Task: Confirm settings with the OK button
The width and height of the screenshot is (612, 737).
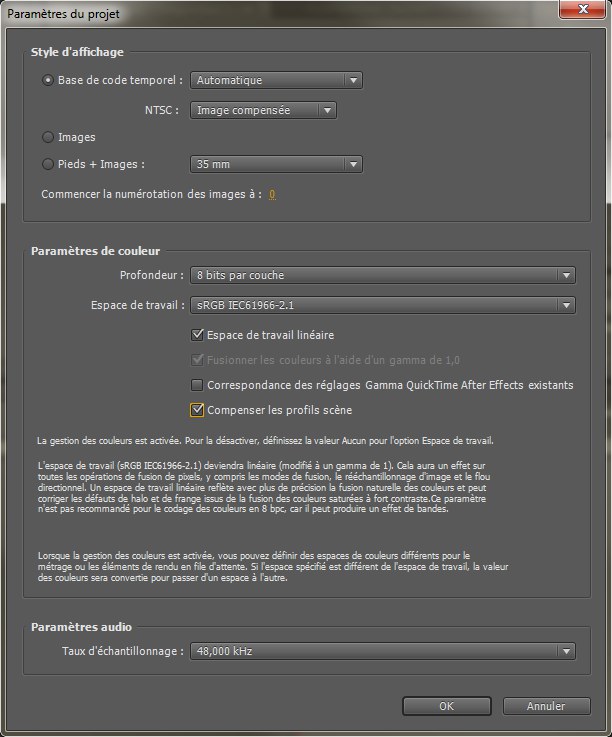Action: [446, 706]
